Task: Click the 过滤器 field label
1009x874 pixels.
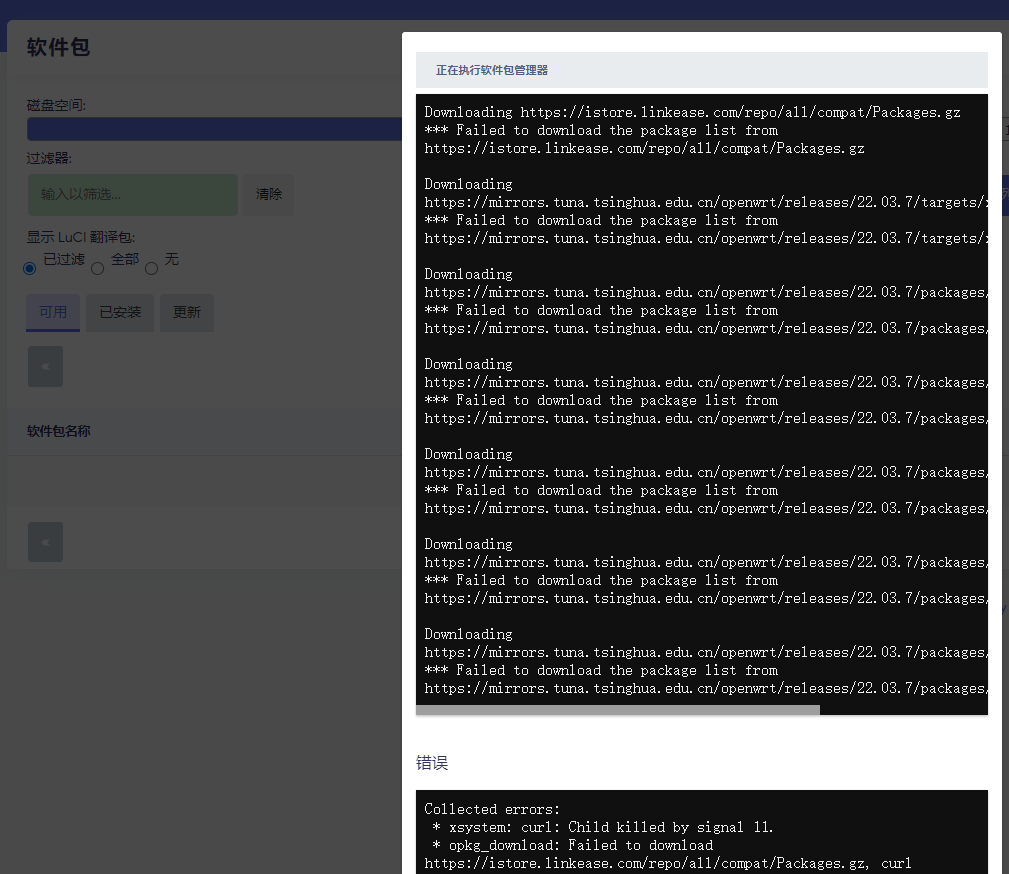Action: click(49, 158)
